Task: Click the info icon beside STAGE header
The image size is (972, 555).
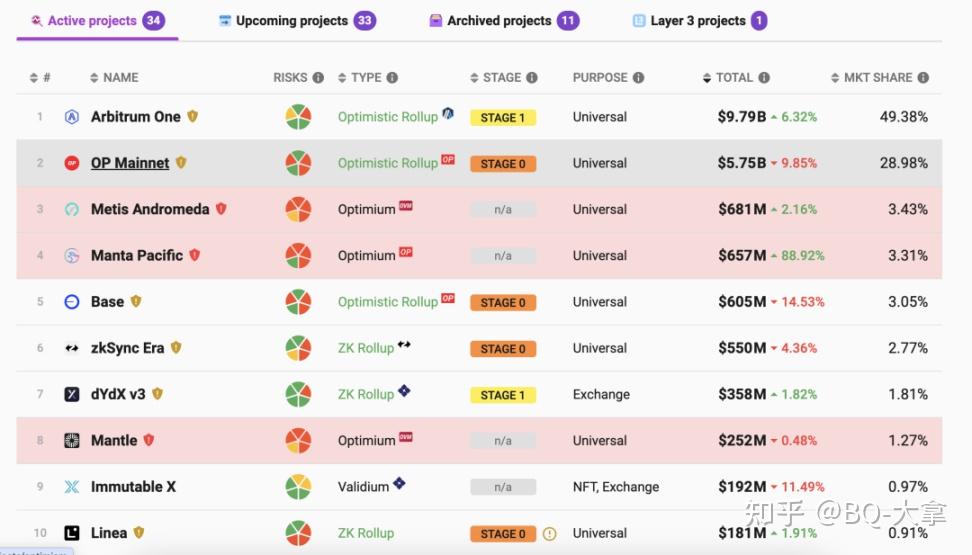Action: 532,78
